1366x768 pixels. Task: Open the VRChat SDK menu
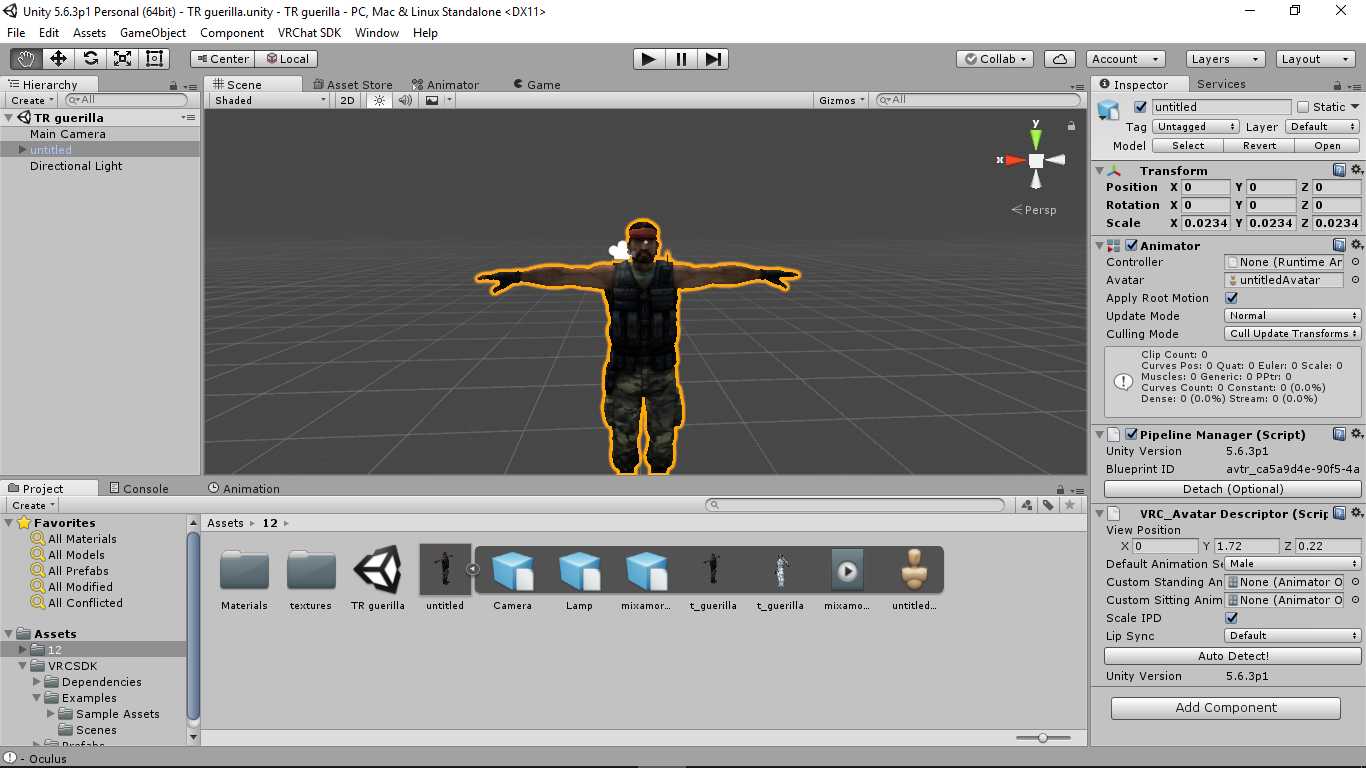point(309,33)
